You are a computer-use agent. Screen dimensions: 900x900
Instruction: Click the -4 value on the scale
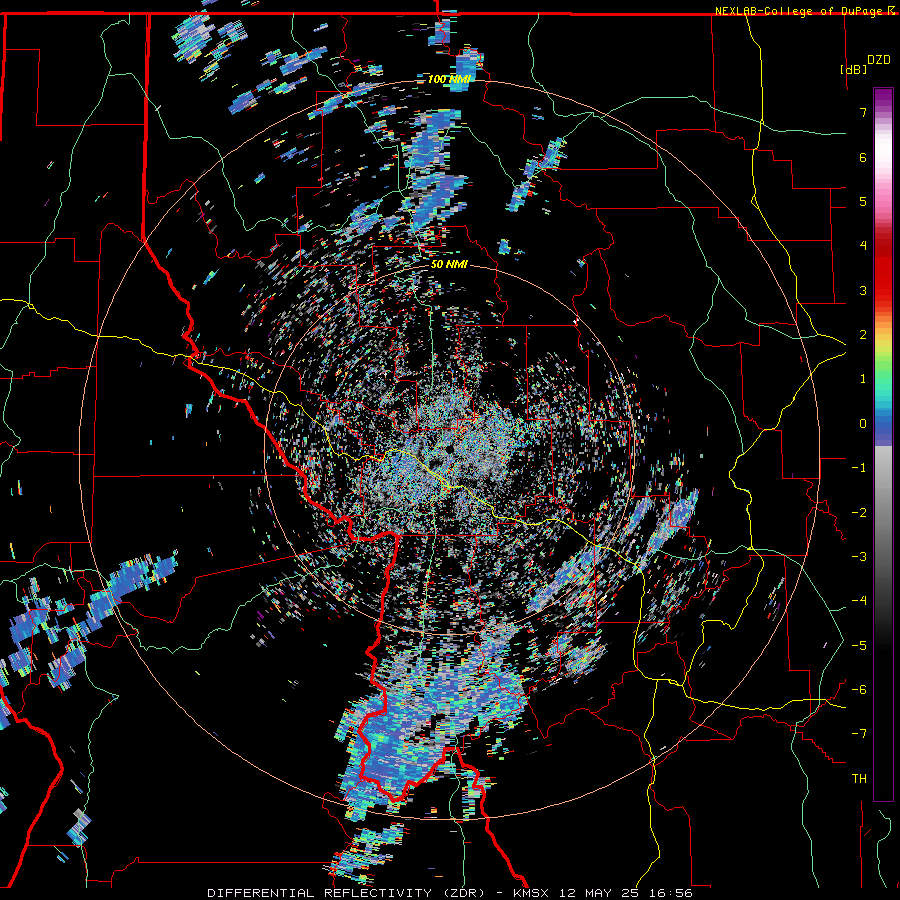click(x=859, y=601)
